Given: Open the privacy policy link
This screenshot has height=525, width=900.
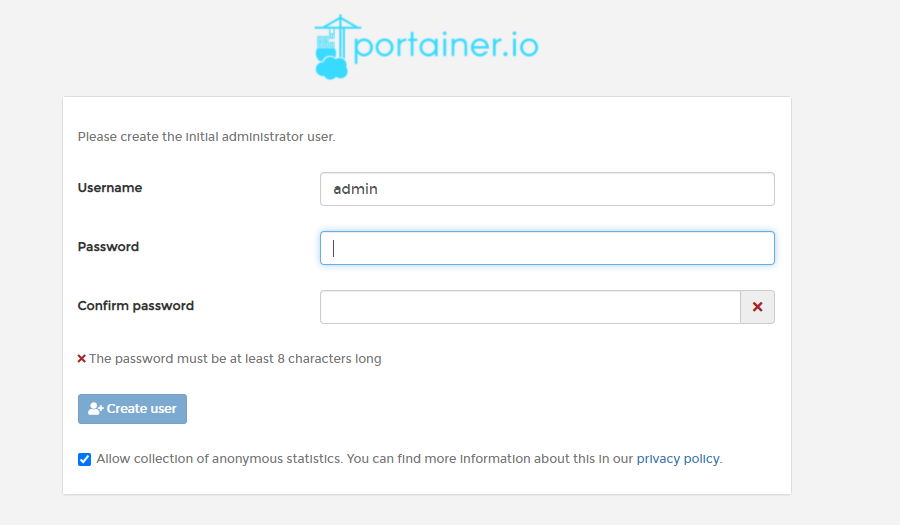Looking at the screenshot, I should click(678, 459).
